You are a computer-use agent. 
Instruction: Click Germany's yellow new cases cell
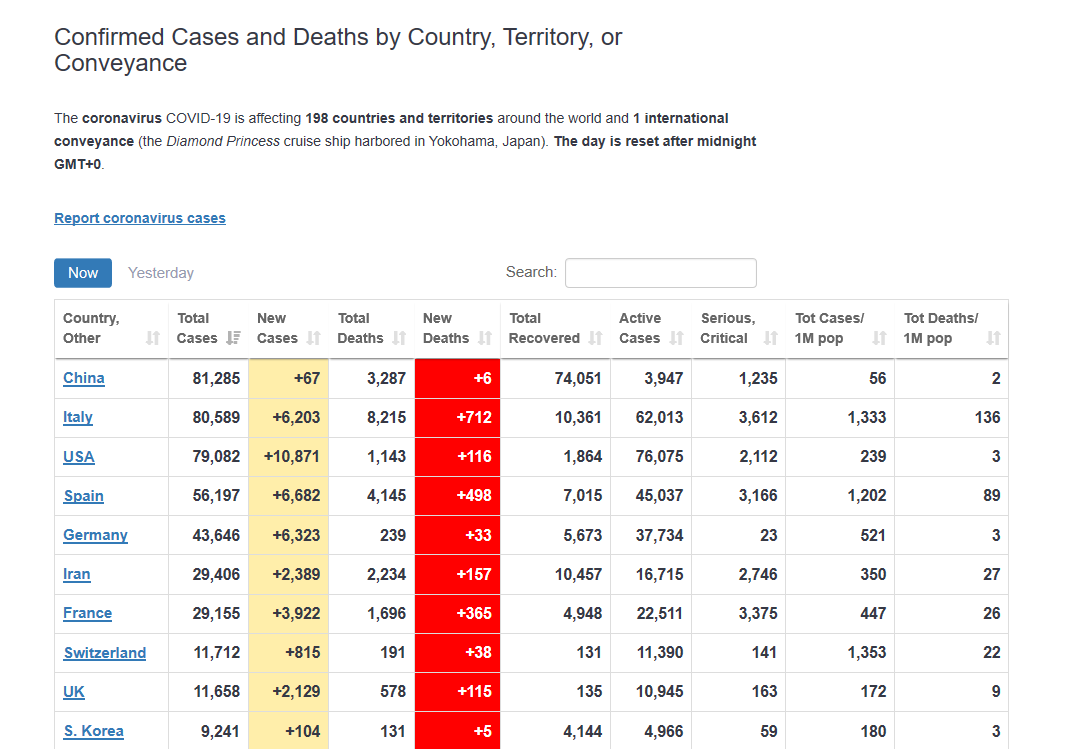[x=288, y=536]
